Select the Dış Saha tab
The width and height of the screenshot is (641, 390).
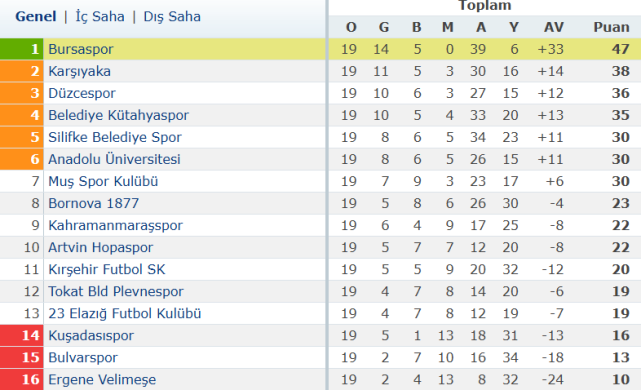pos(172,16)
